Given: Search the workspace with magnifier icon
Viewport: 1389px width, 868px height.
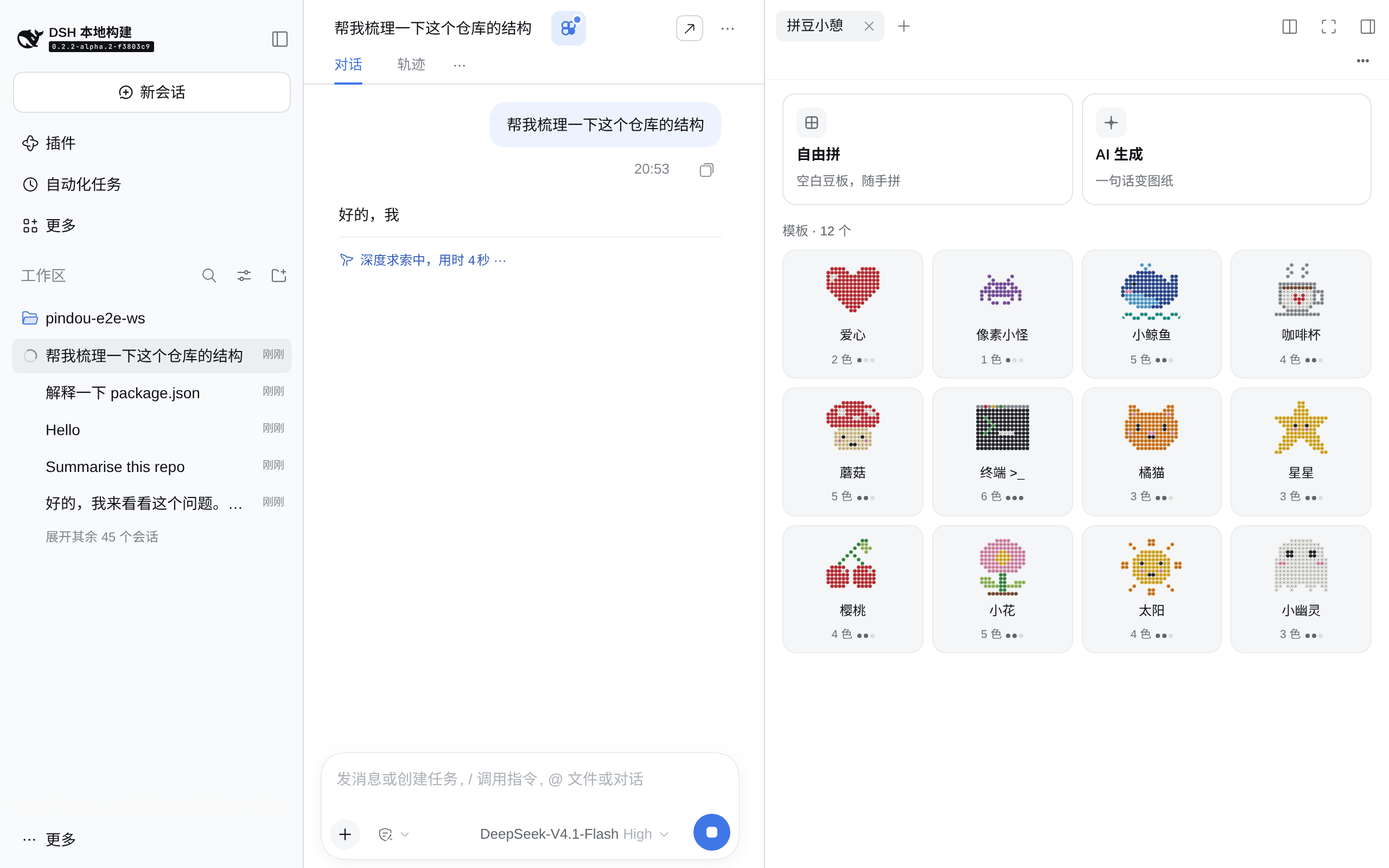Looking at the screenshot, I should (209, 276).
